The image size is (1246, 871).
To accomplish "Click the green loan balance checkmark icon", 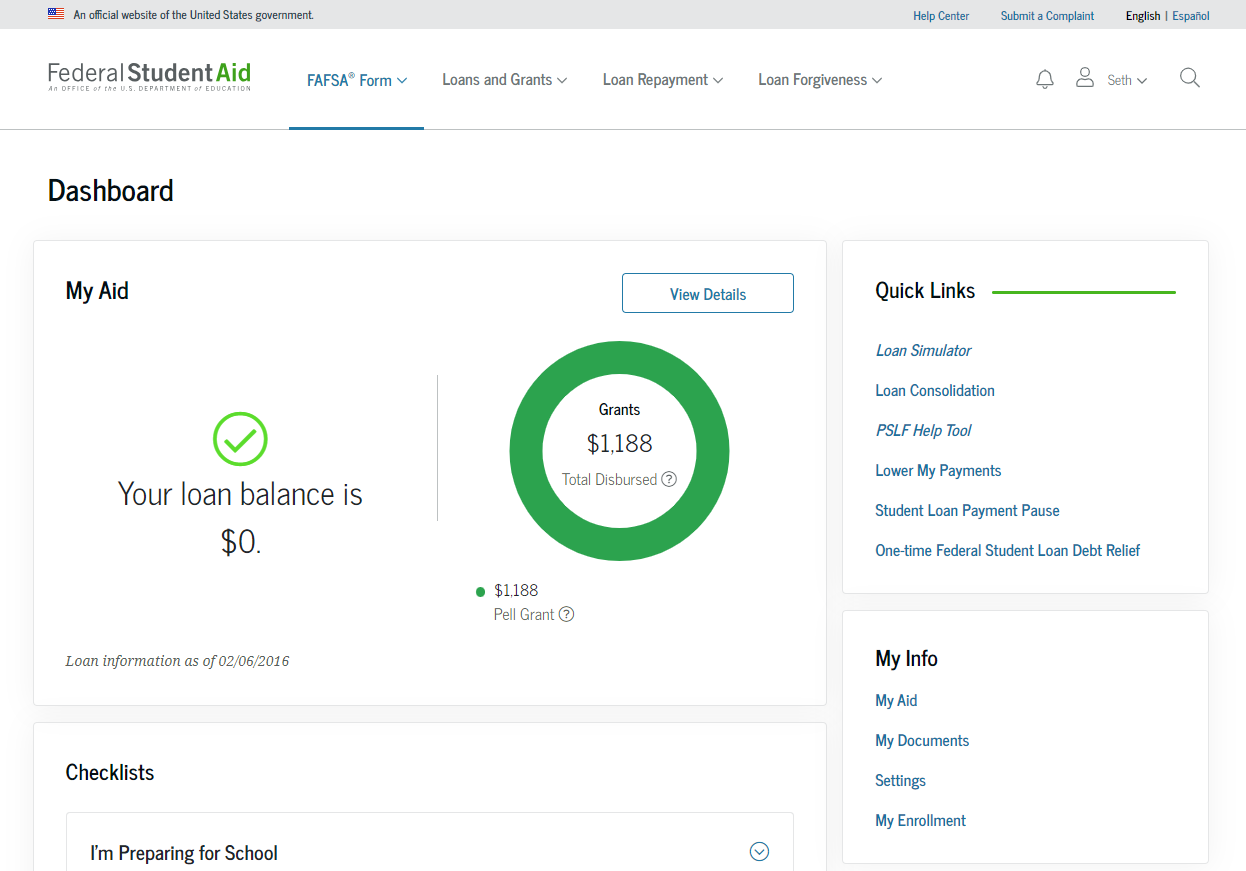I will 240,438.
